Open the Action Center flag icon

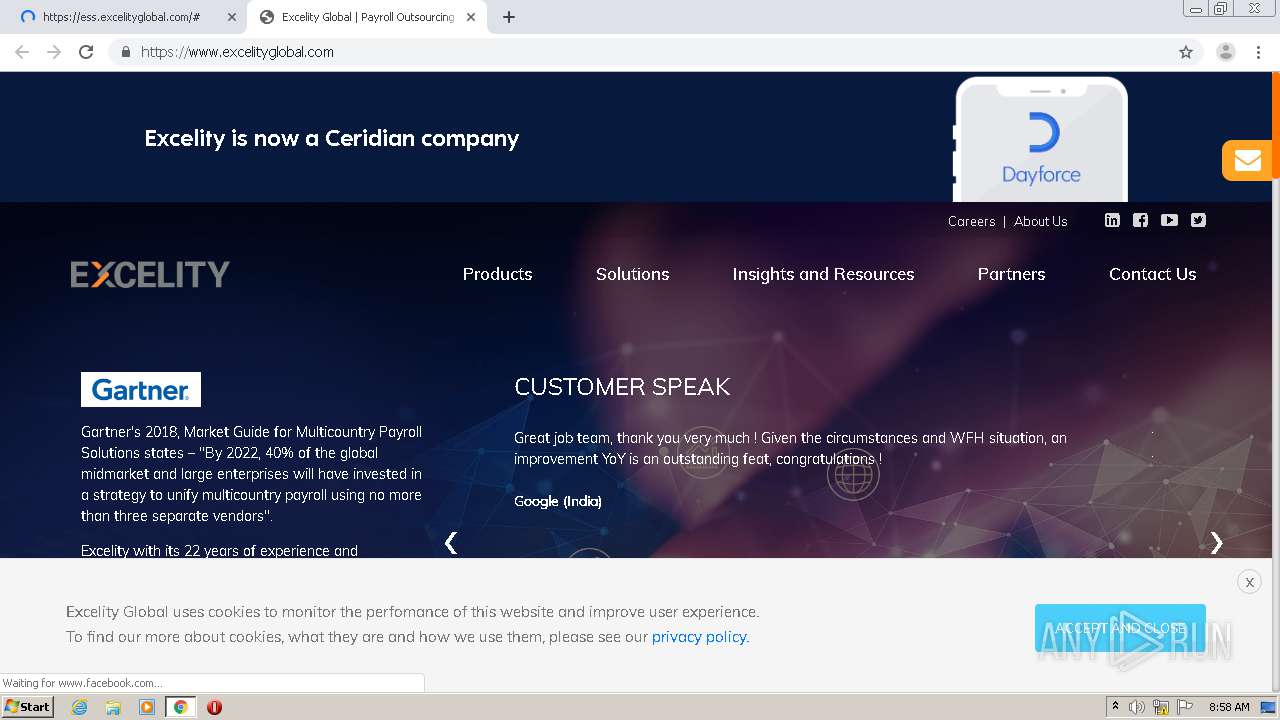[1185, 707]
